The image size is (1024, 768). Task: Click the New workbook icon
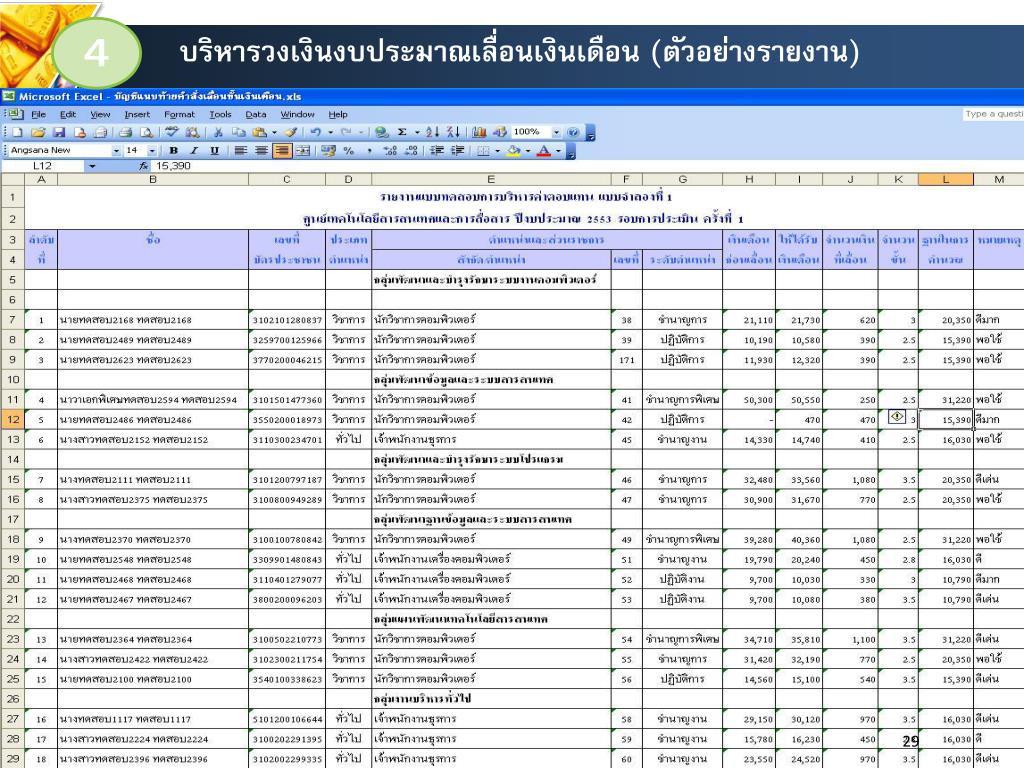point(18,133)
